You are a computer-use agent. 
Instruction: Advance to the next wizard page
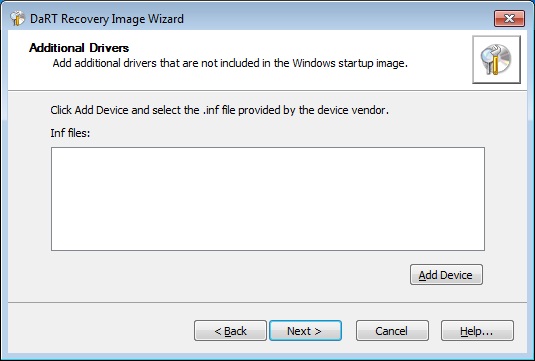point(305,331)
